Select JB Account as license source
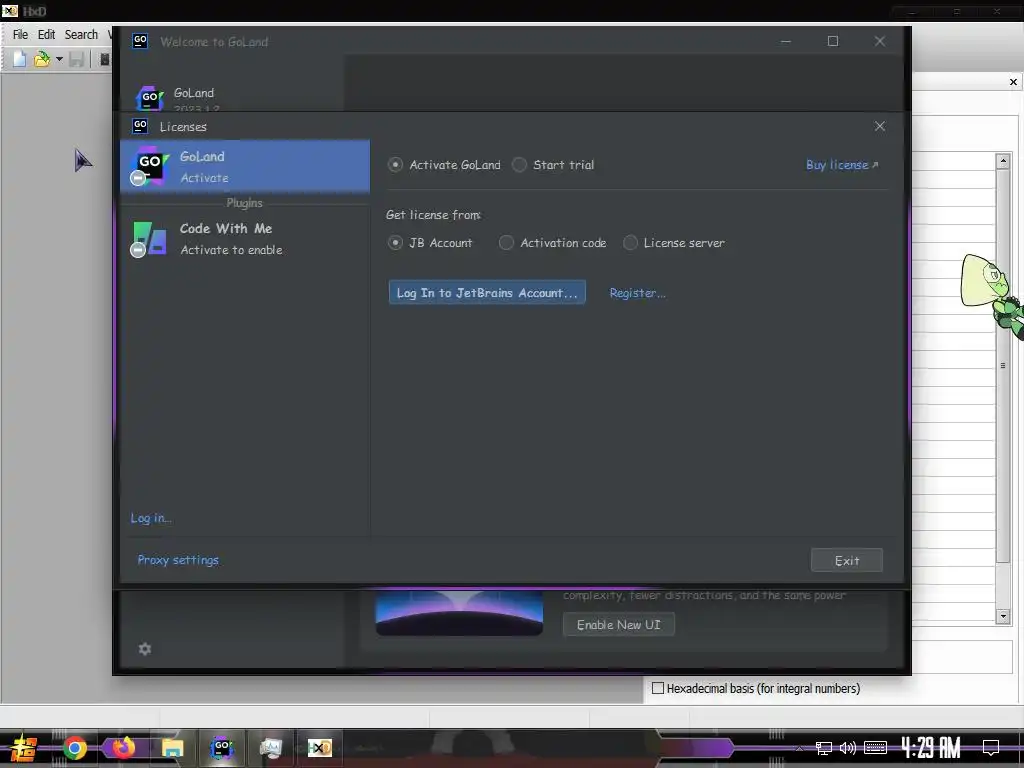 (395, 243)
